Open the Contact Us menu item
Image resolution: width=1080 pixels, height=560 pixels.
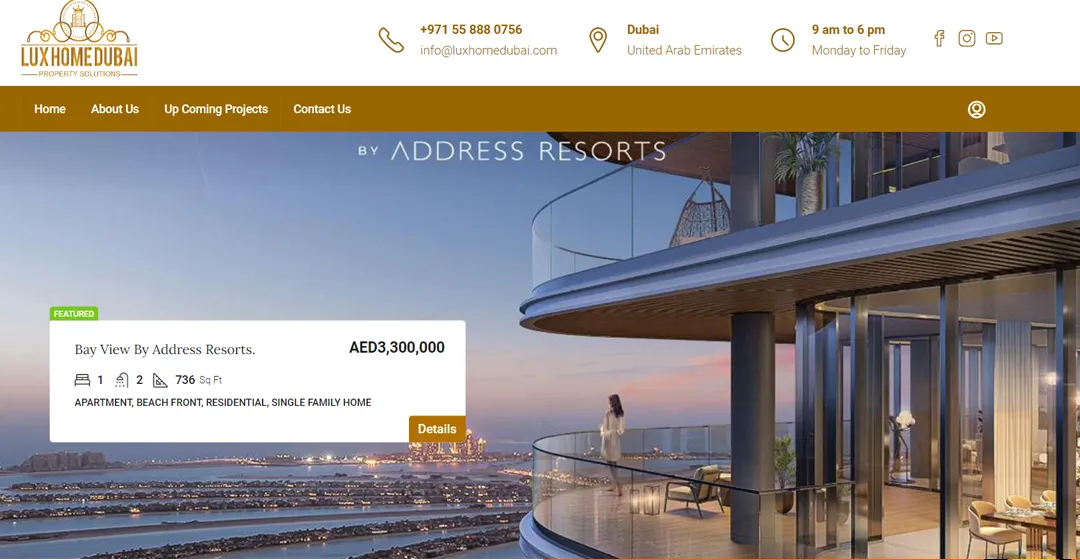click(x=322, y=109)
